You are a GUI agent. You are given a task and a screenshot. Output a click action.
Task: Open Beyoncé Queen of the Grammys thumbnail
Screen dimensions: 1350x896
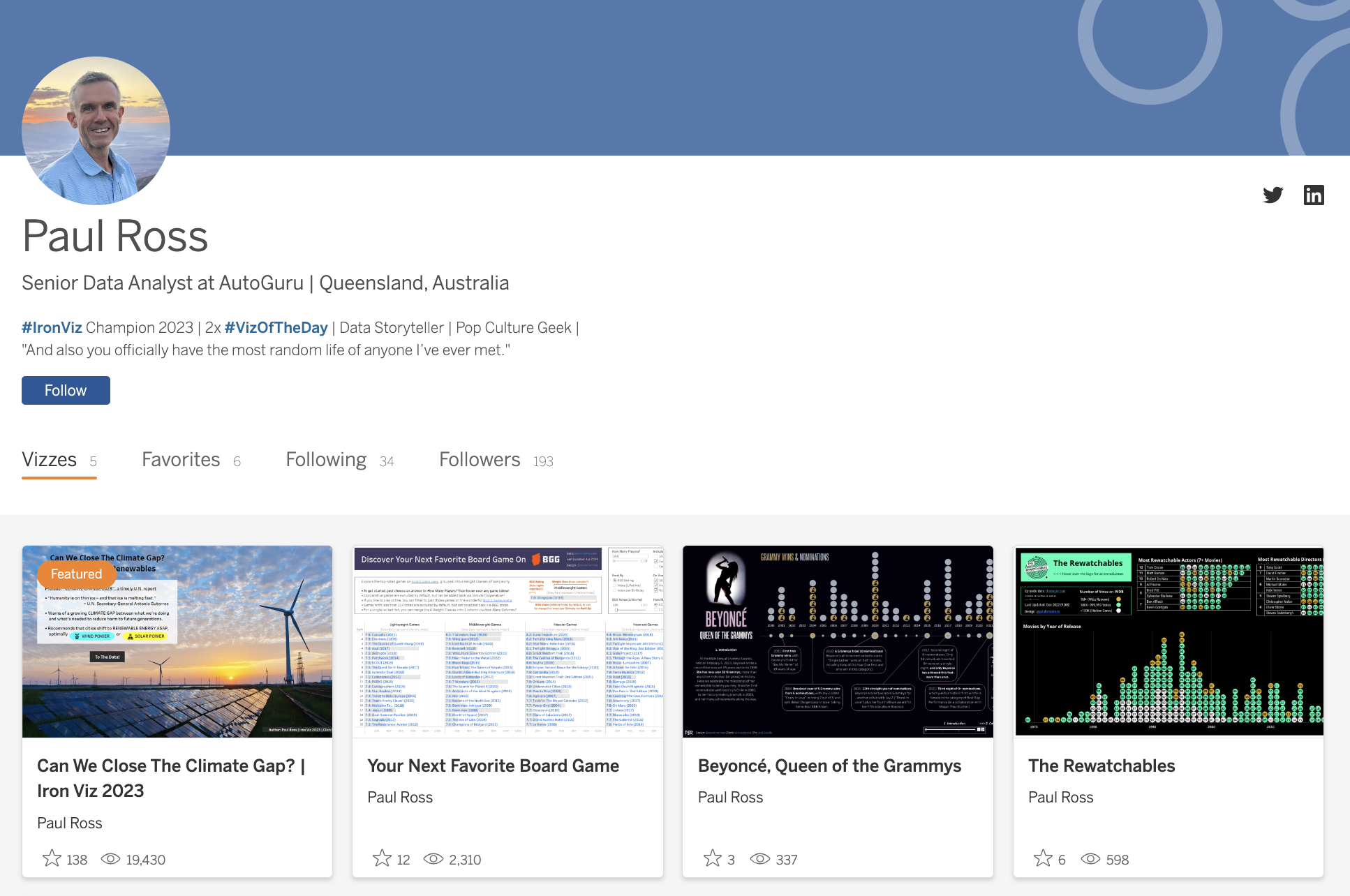pos(838,641)
